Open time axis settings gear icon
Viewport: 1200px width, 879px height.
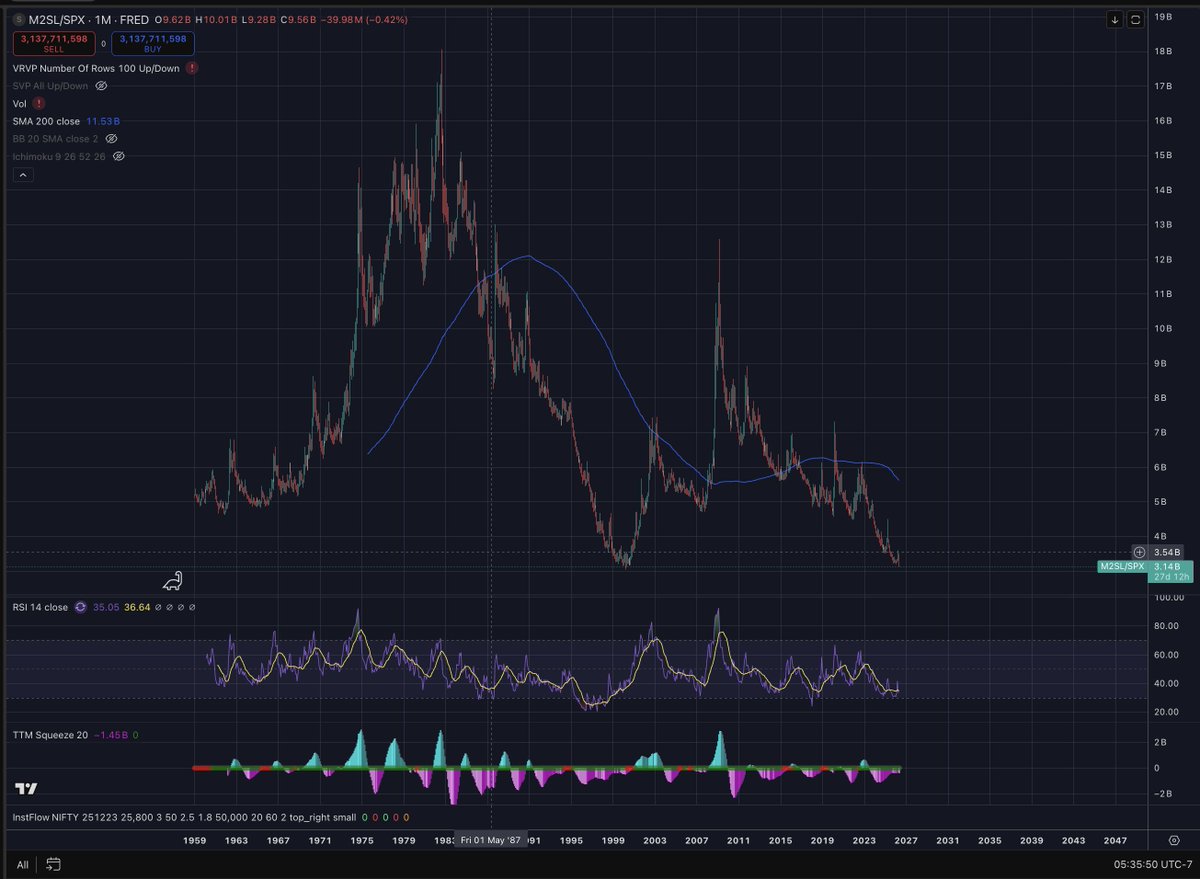1176,842
